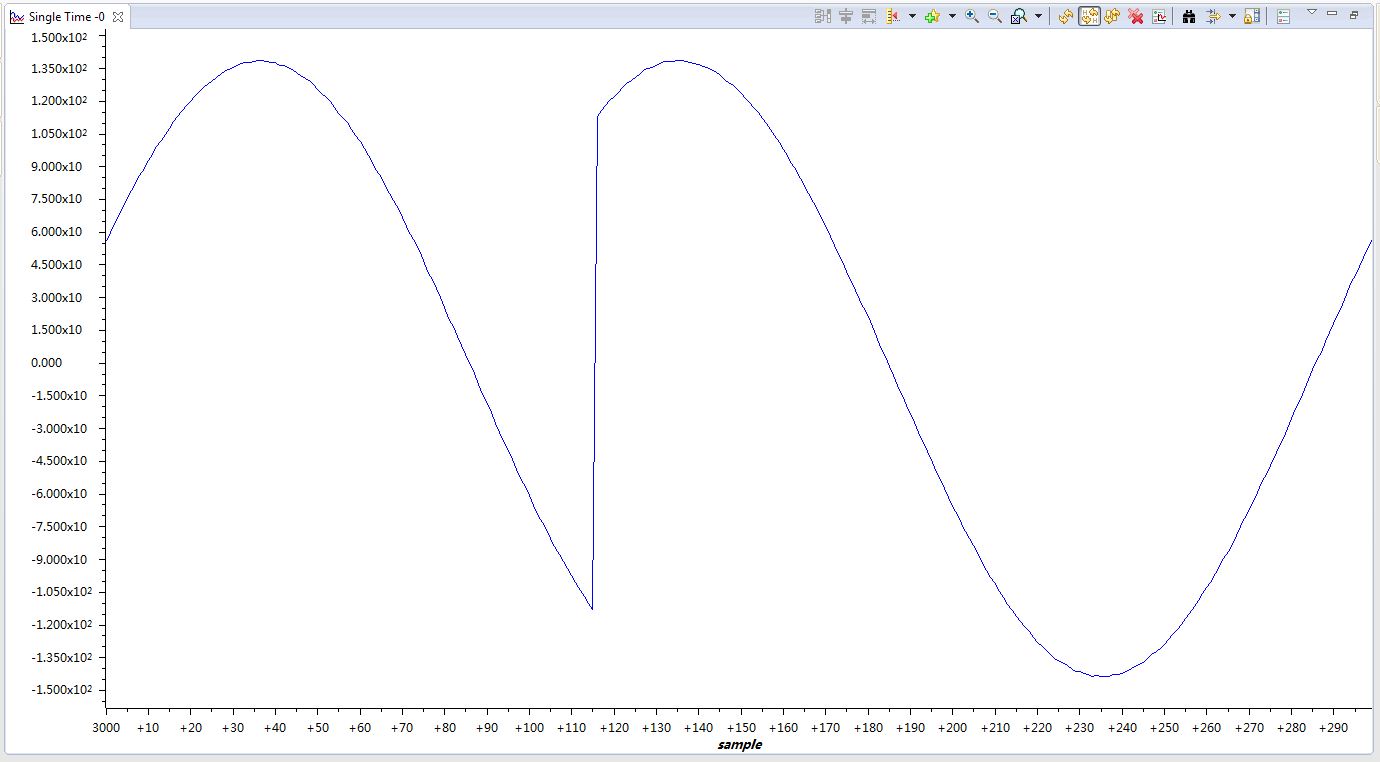Toggle the padlock pin view icon
This screenshot has width=1380, height=762.
pyautogui.click(x=1252, y=16)
